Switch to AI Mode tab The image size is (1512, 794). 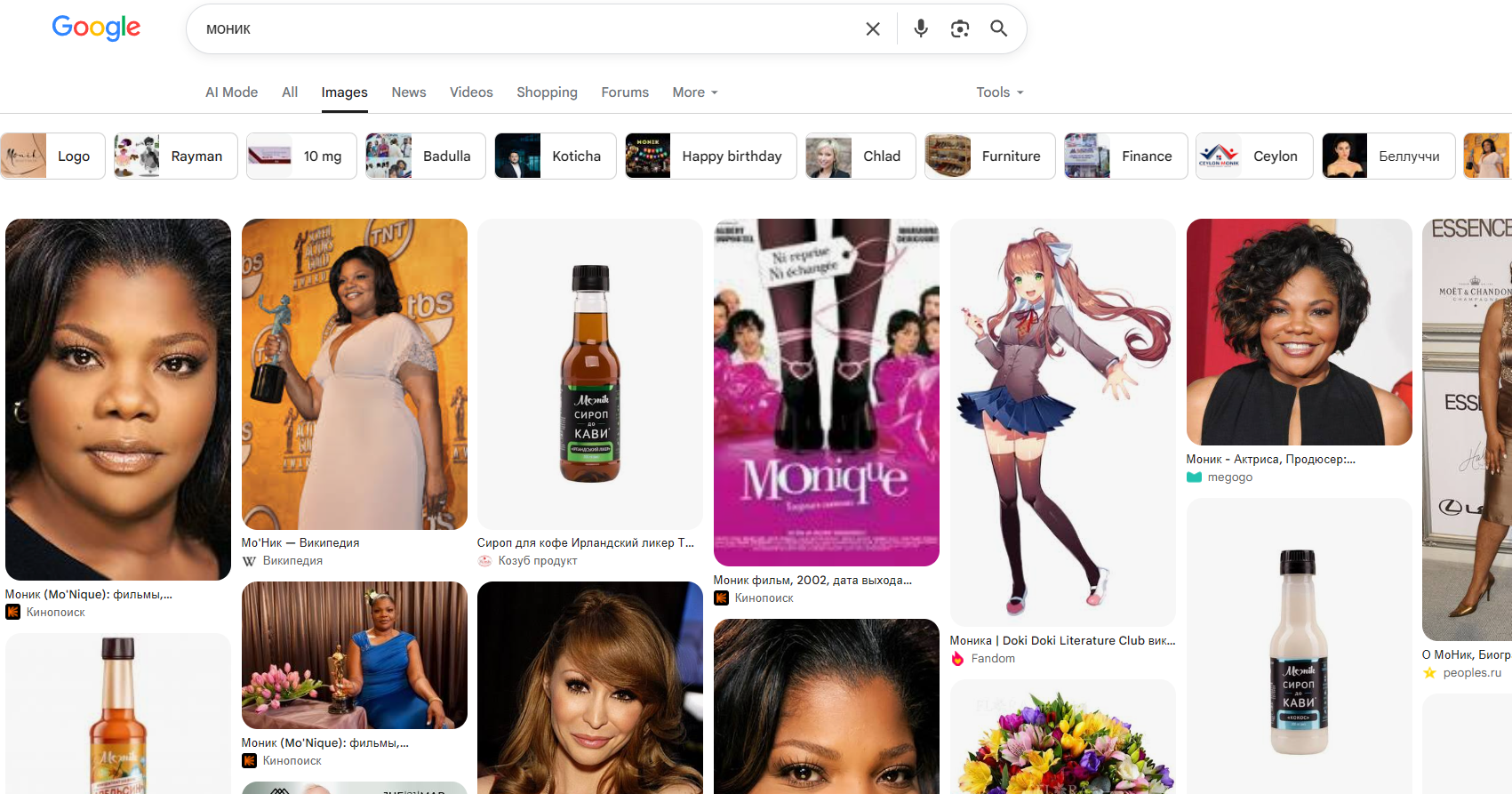click(231, 92)
